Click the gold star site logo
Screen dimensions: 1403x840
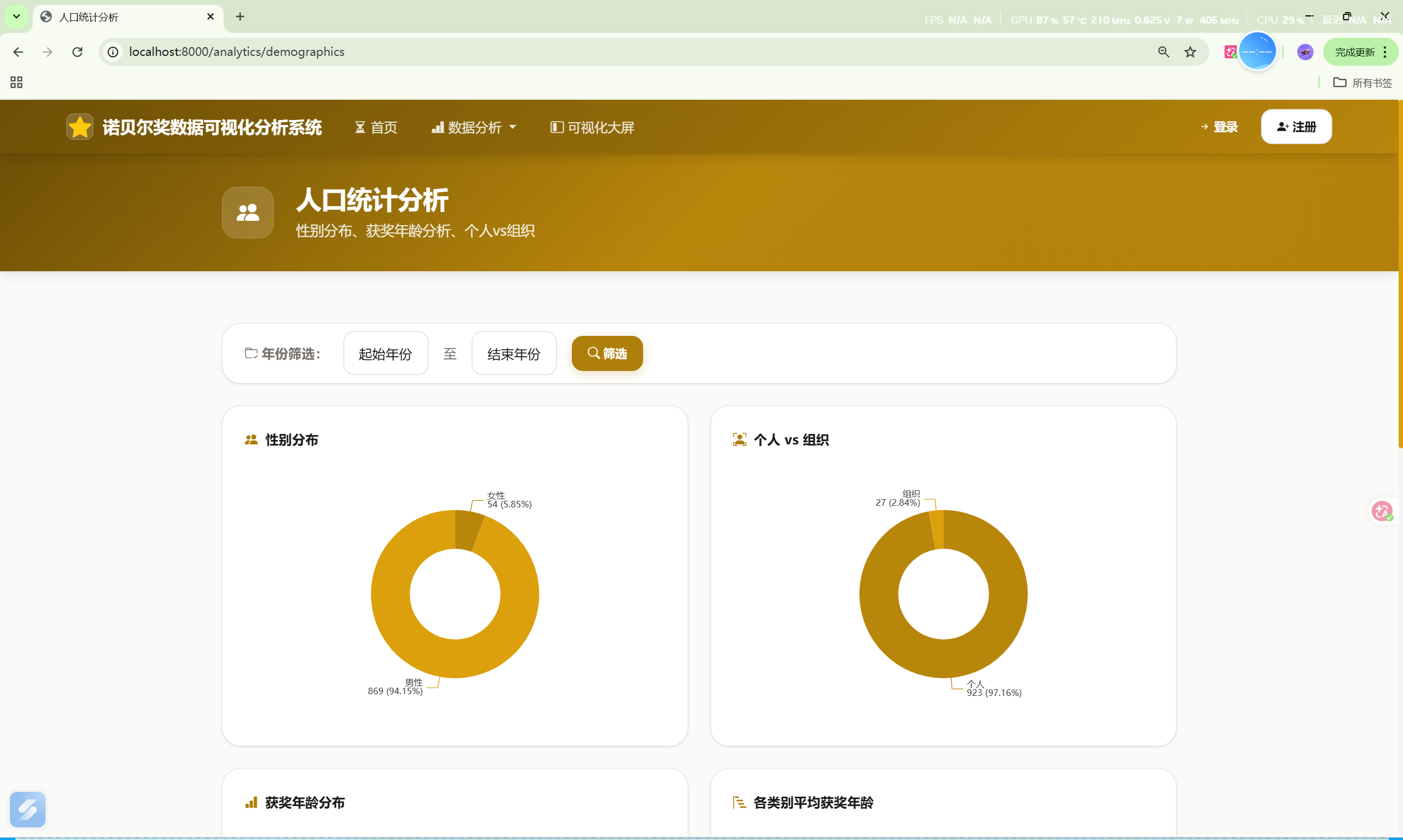click(x=80, y=127)
